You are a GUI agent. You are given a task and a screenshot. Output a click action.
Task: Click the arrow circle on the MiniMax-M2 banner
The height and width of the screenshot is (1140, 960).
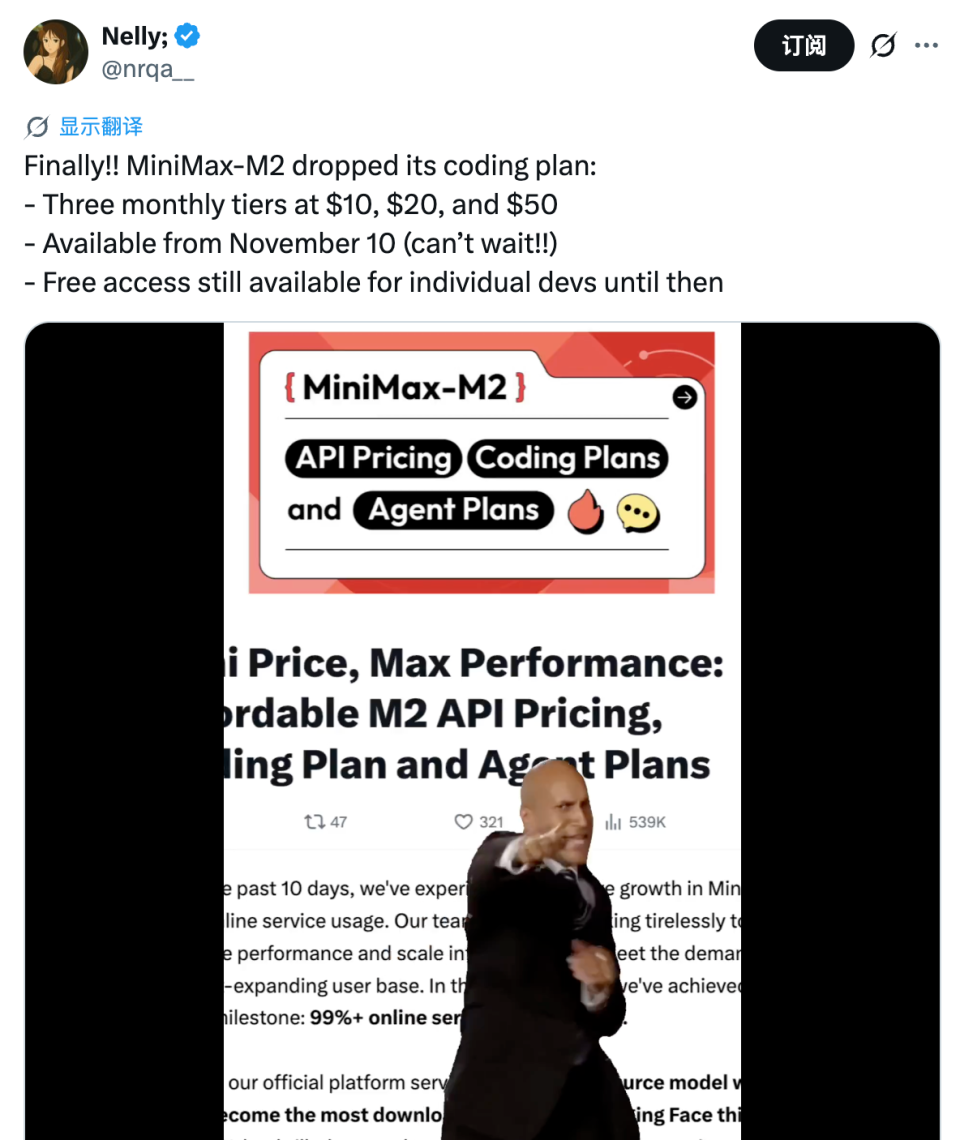[x=684, y=397]
